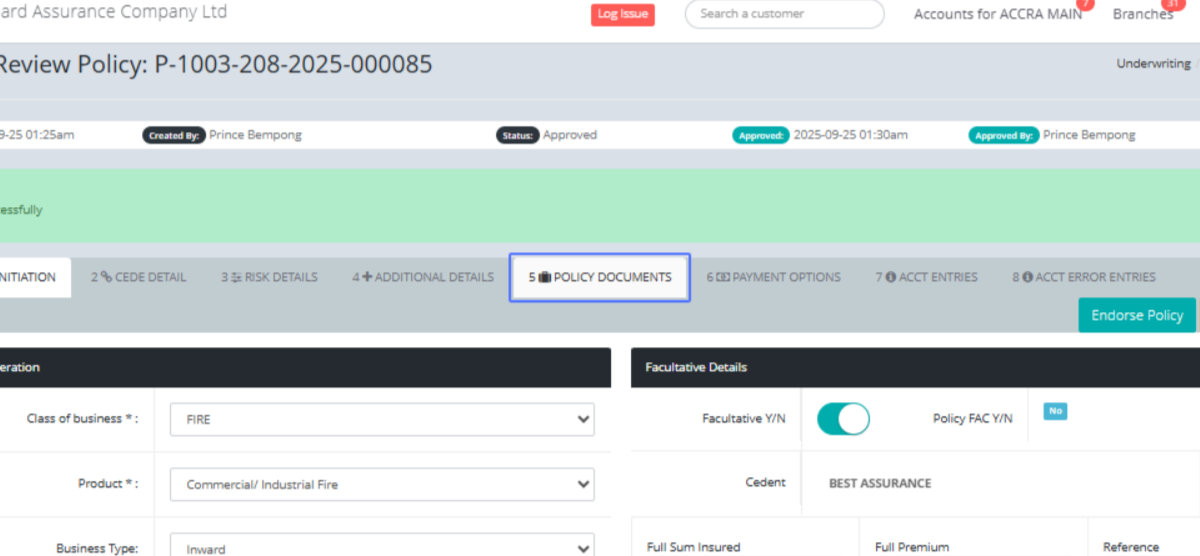Click the red Log Issue button

click(x=622, y=14)
